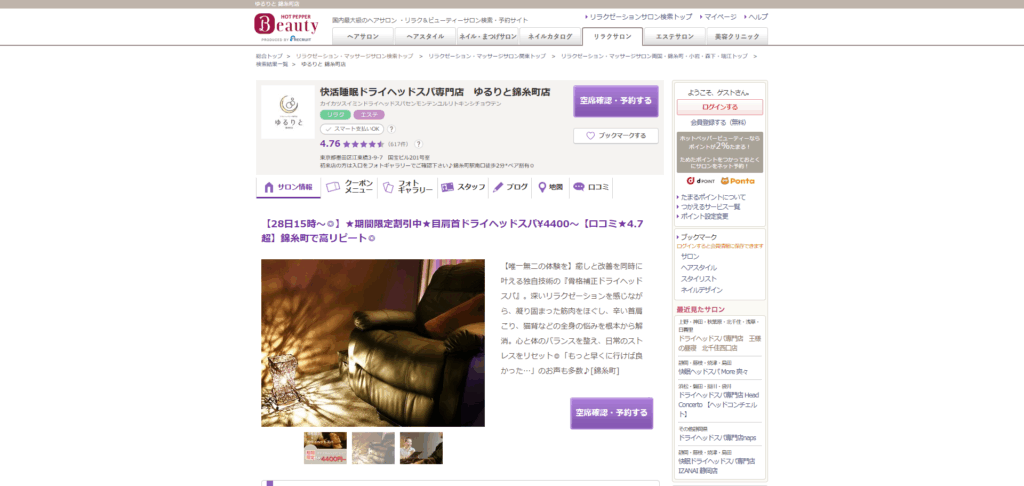Click lower 空席確認・予約する button
This screenshot has width=1024, height=486.
611,413
